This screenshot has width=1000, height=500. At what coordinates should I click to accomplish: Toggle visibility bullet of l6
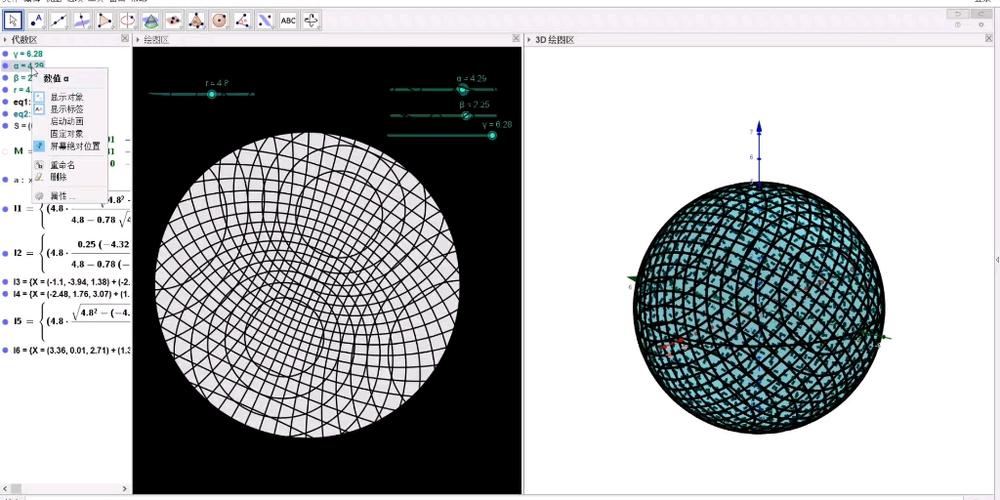coord(6,350)
